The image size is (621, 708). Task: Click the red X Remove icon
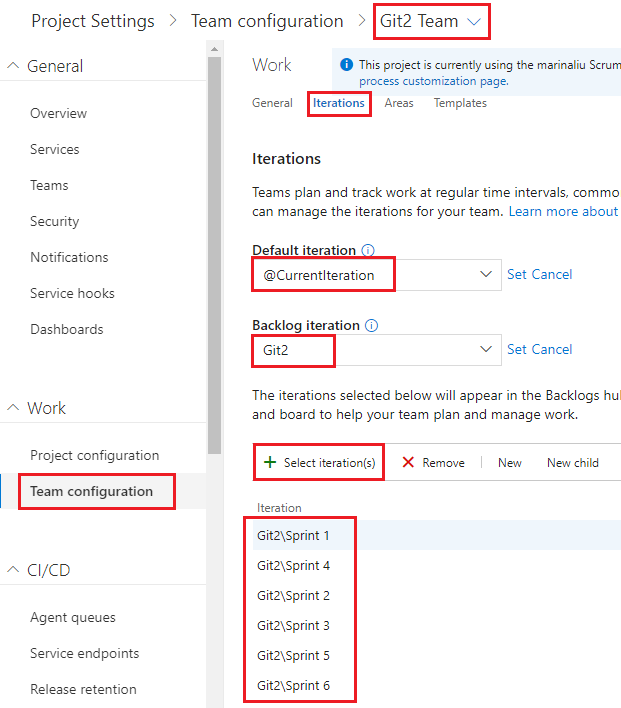(408, 463)
